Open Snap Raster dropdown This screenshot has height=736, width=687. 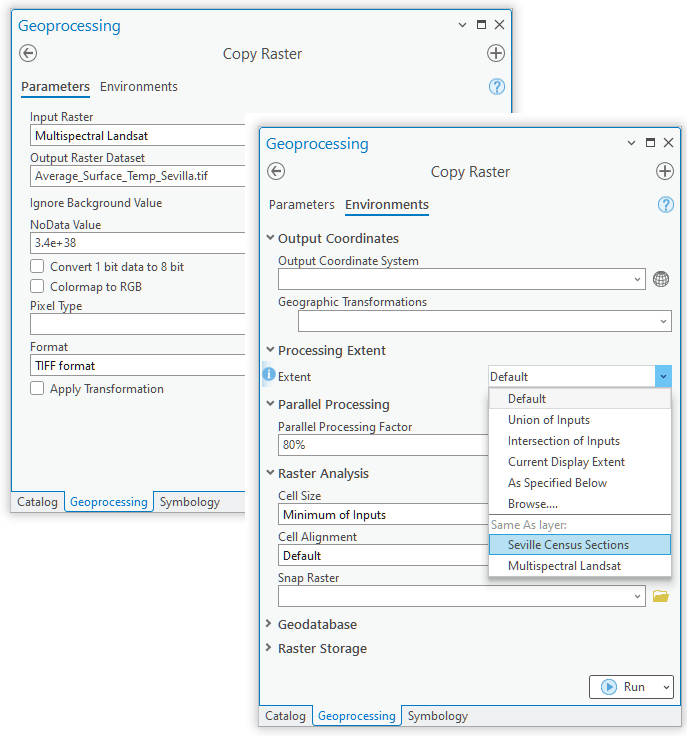(x=637, y=596)
